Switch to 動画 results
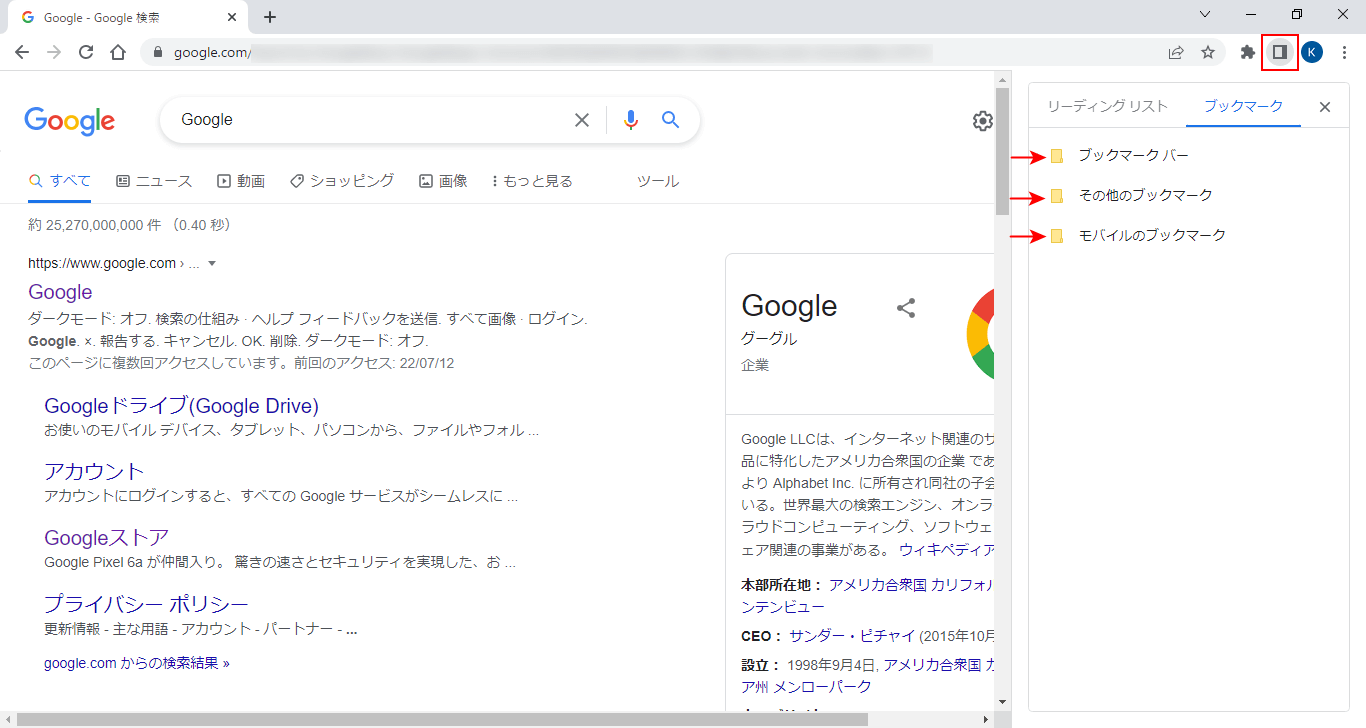 tap(241, 181)
